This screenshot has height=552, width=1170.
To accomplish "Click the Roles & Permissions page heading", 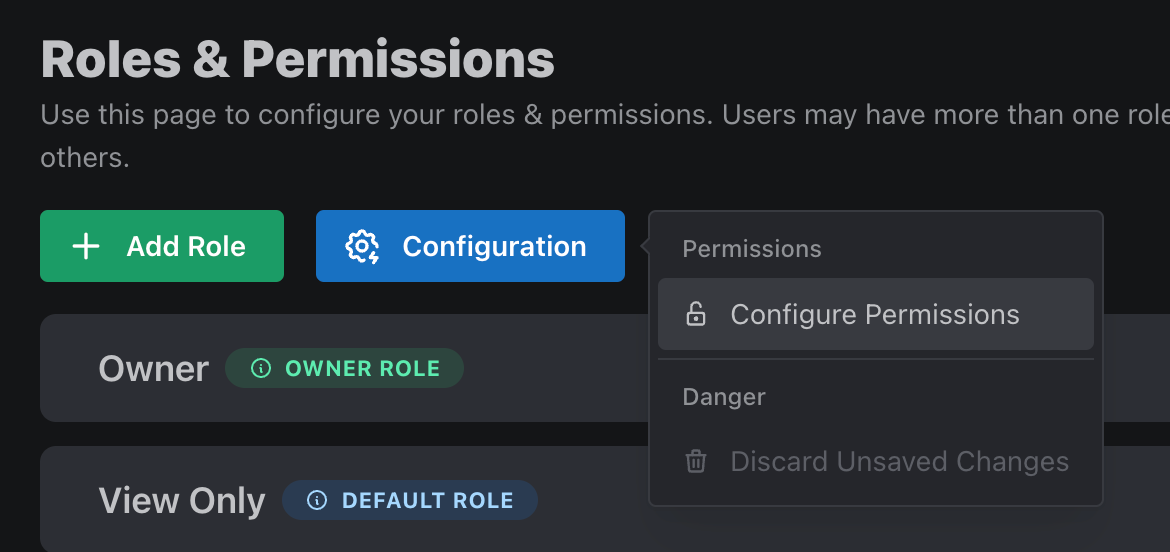I will pos(297,60).
